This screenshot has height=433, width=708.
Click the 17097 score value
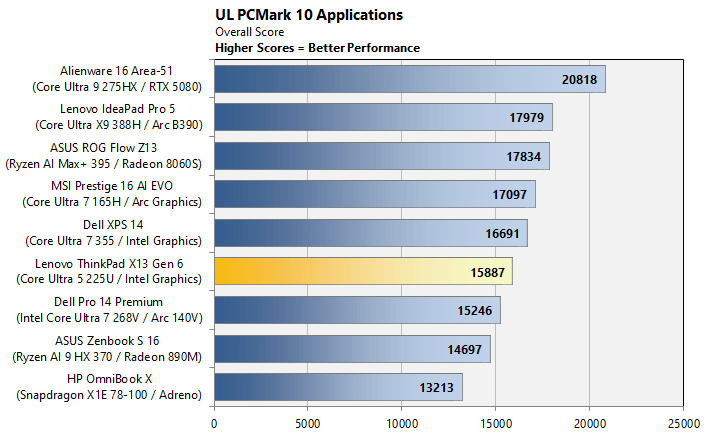(x=509, y=195)
